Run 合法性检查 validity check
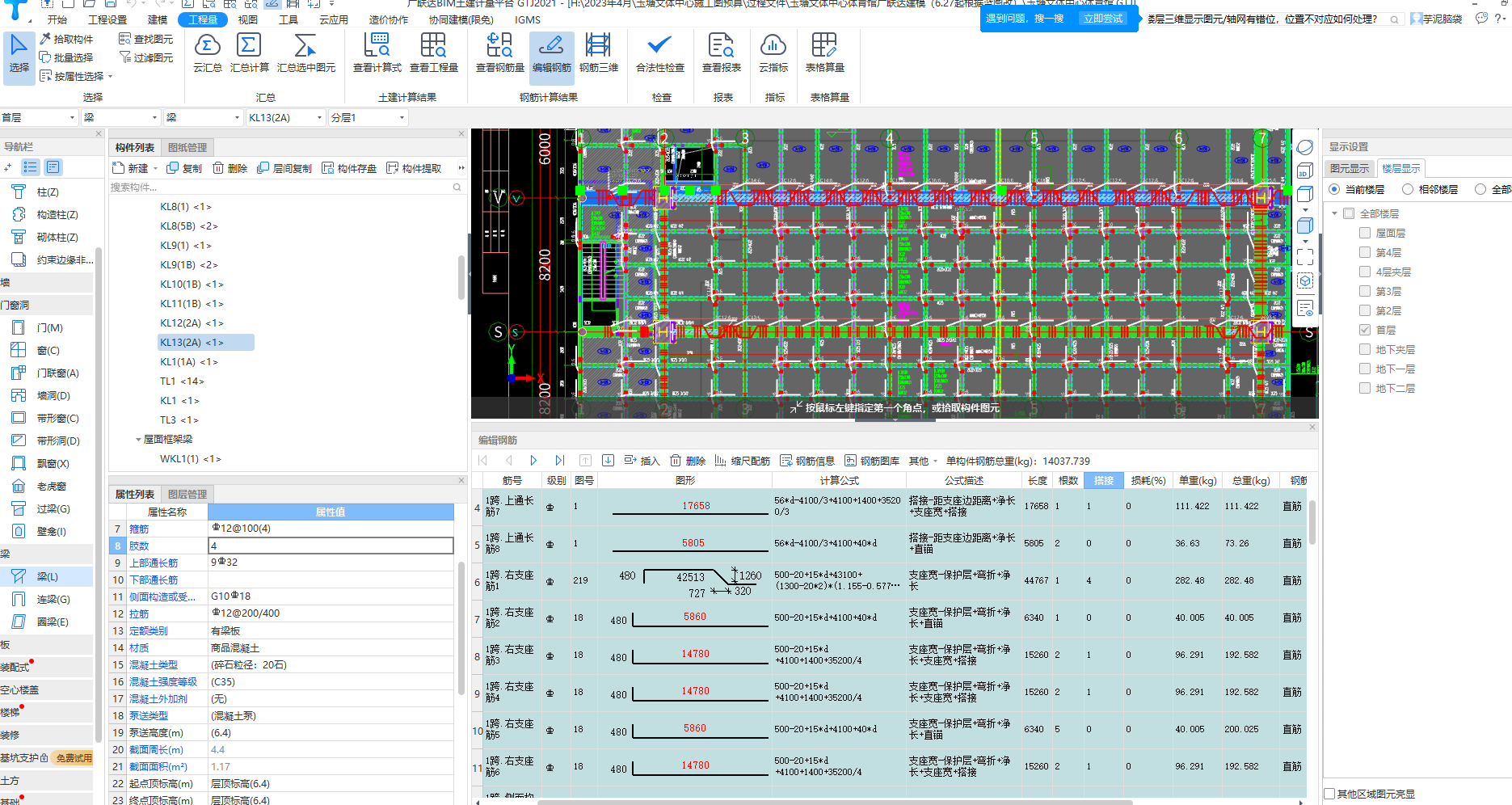Screen dimensions: 1512x805 pyautogui.click(x=660, y=53)
